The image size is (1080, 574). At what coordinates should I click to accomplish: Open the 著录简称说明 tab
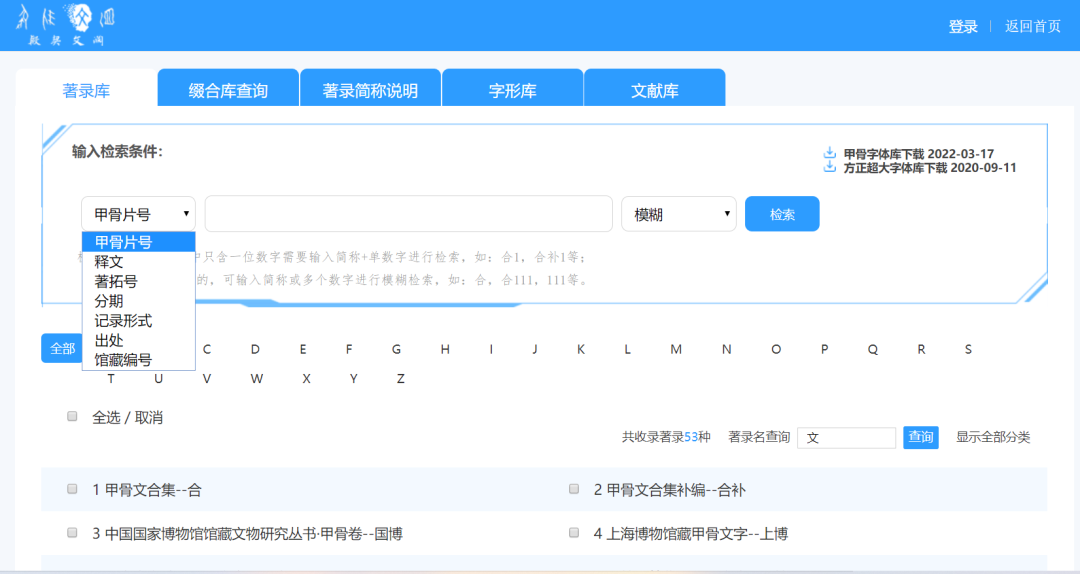point(370,90)
